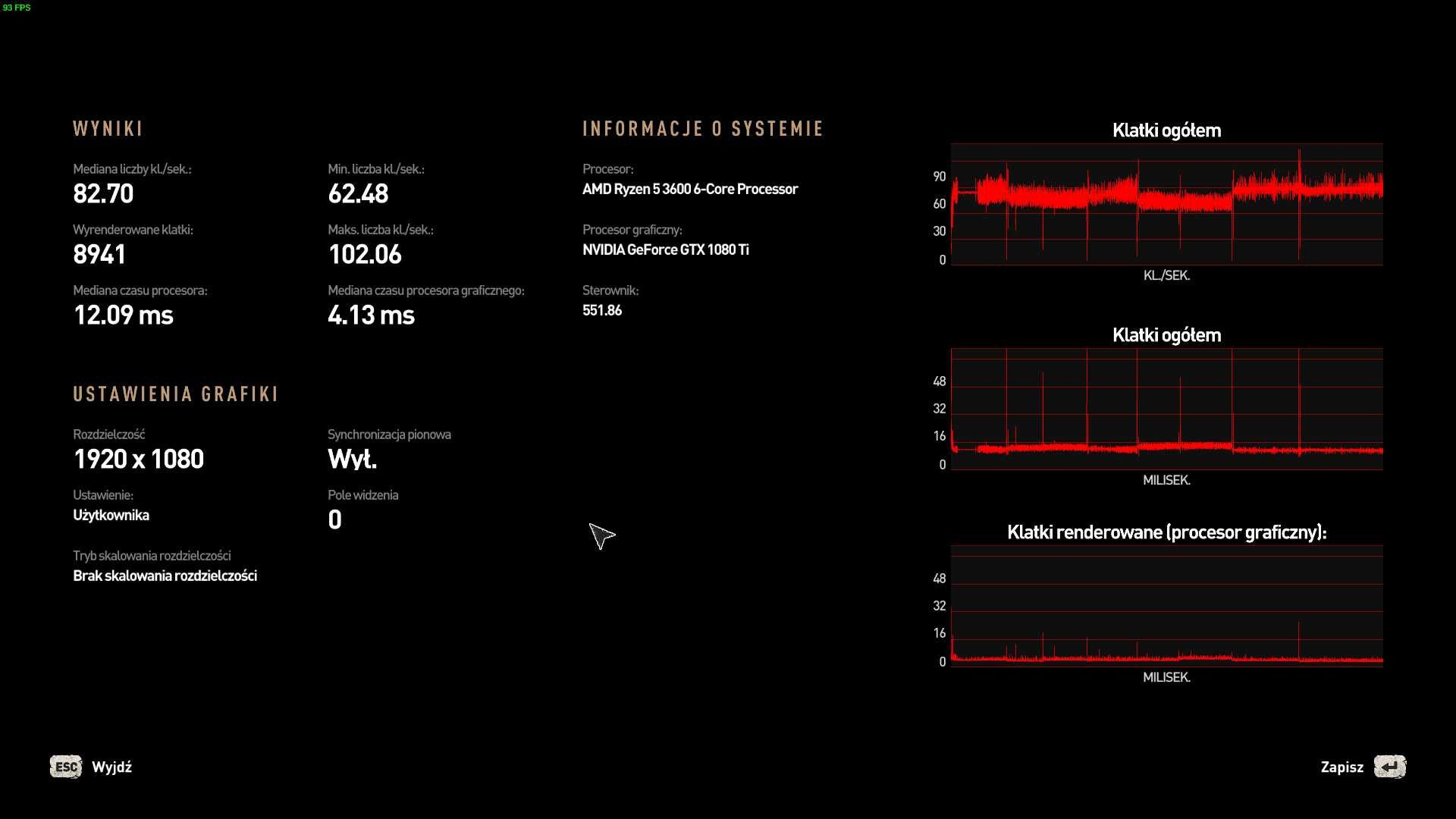1456x819 pixels.
Task: Click Brak skalowania rozdzielczości text
Action: [165, 576]
